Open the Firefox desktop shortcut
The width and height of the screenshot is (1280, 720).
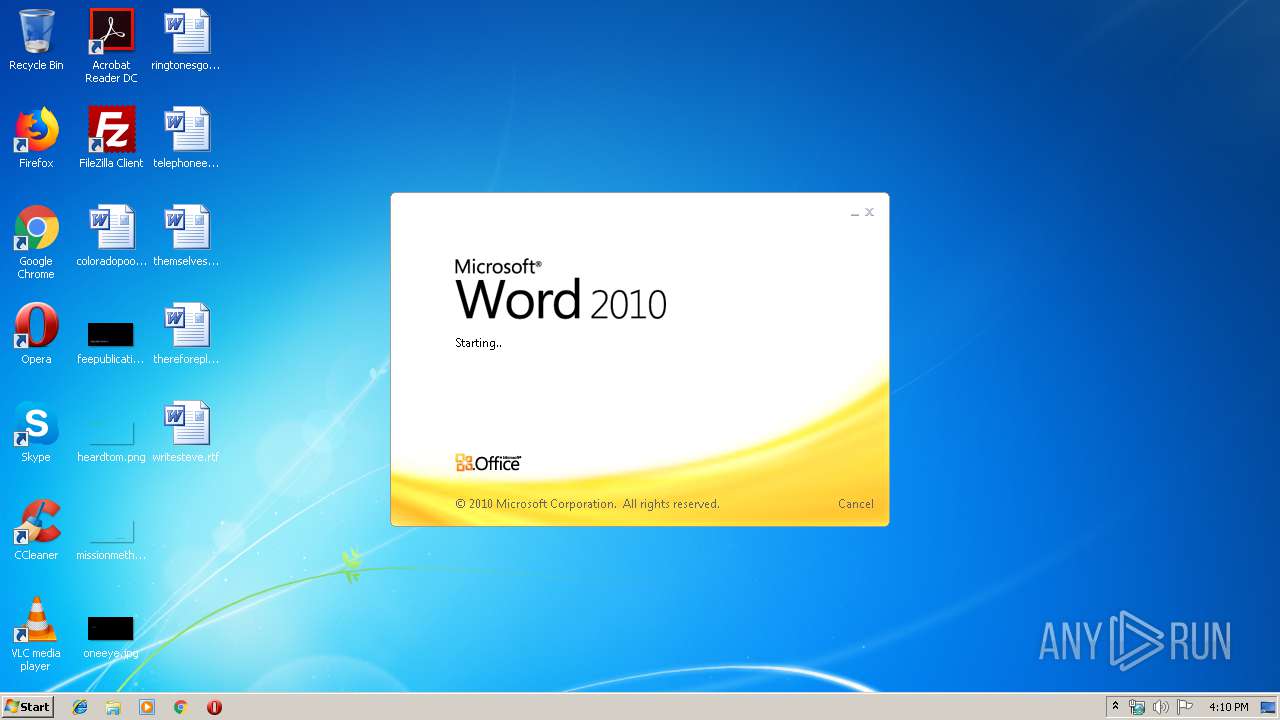tap(36, 138)
